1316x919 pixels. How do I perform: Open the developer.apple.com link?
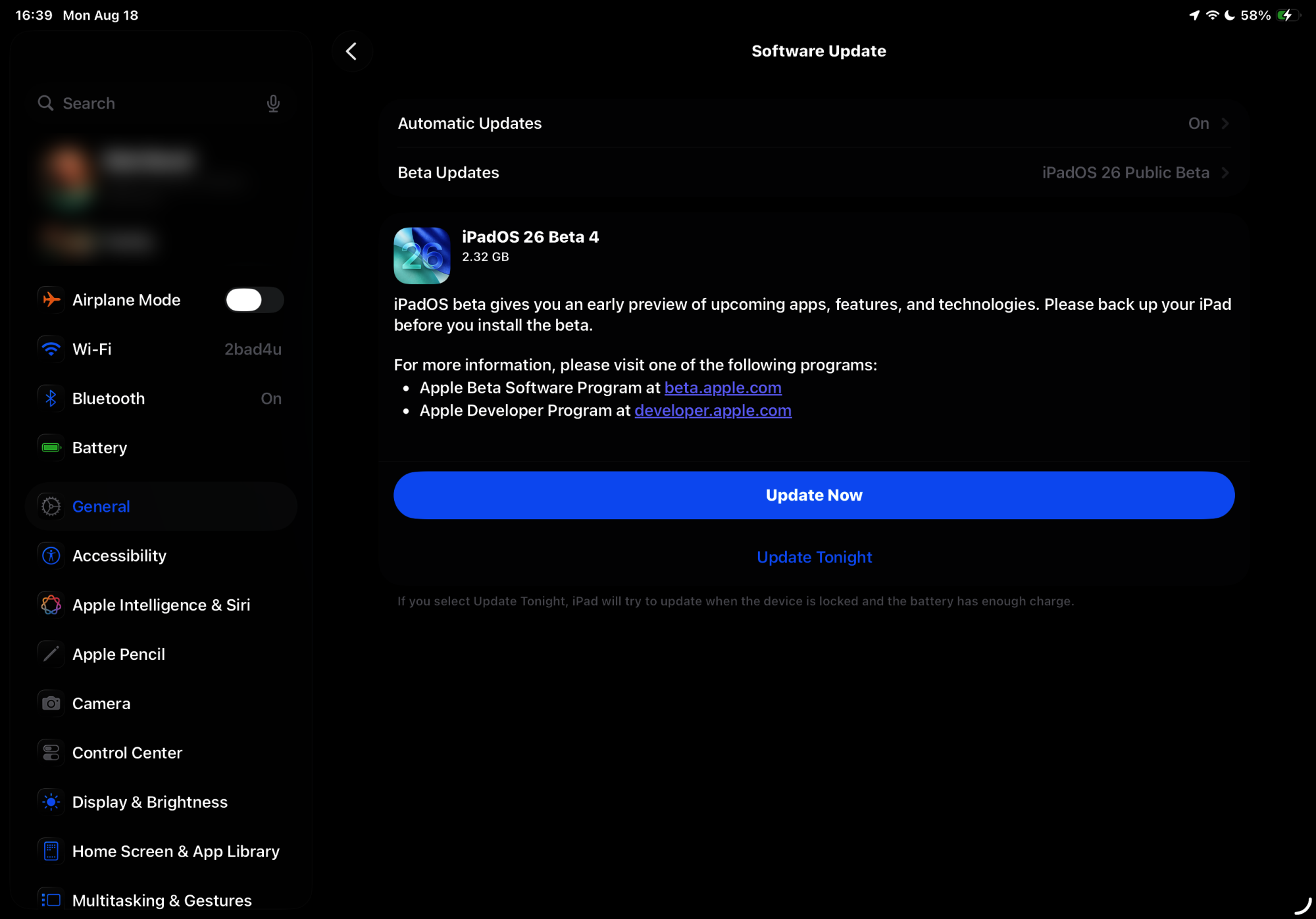point(713,411)
